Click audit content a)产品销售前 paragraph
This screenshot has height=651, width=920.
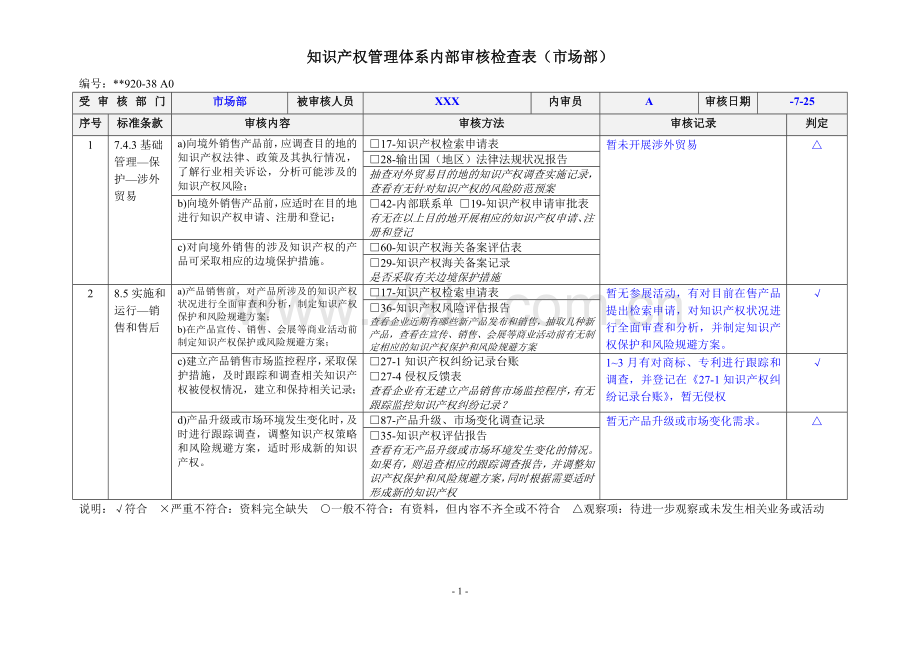click(268, 304)
